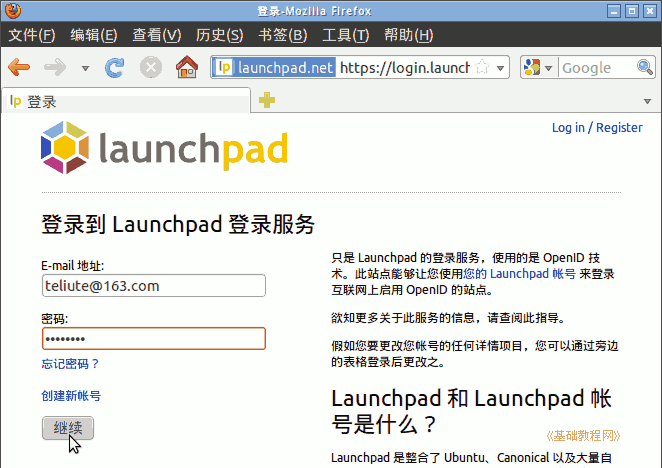This screenshot has height=468, width=662.
Task: Click the search magnifier icon
Action: pyautogui.click(x=646, y=68)
